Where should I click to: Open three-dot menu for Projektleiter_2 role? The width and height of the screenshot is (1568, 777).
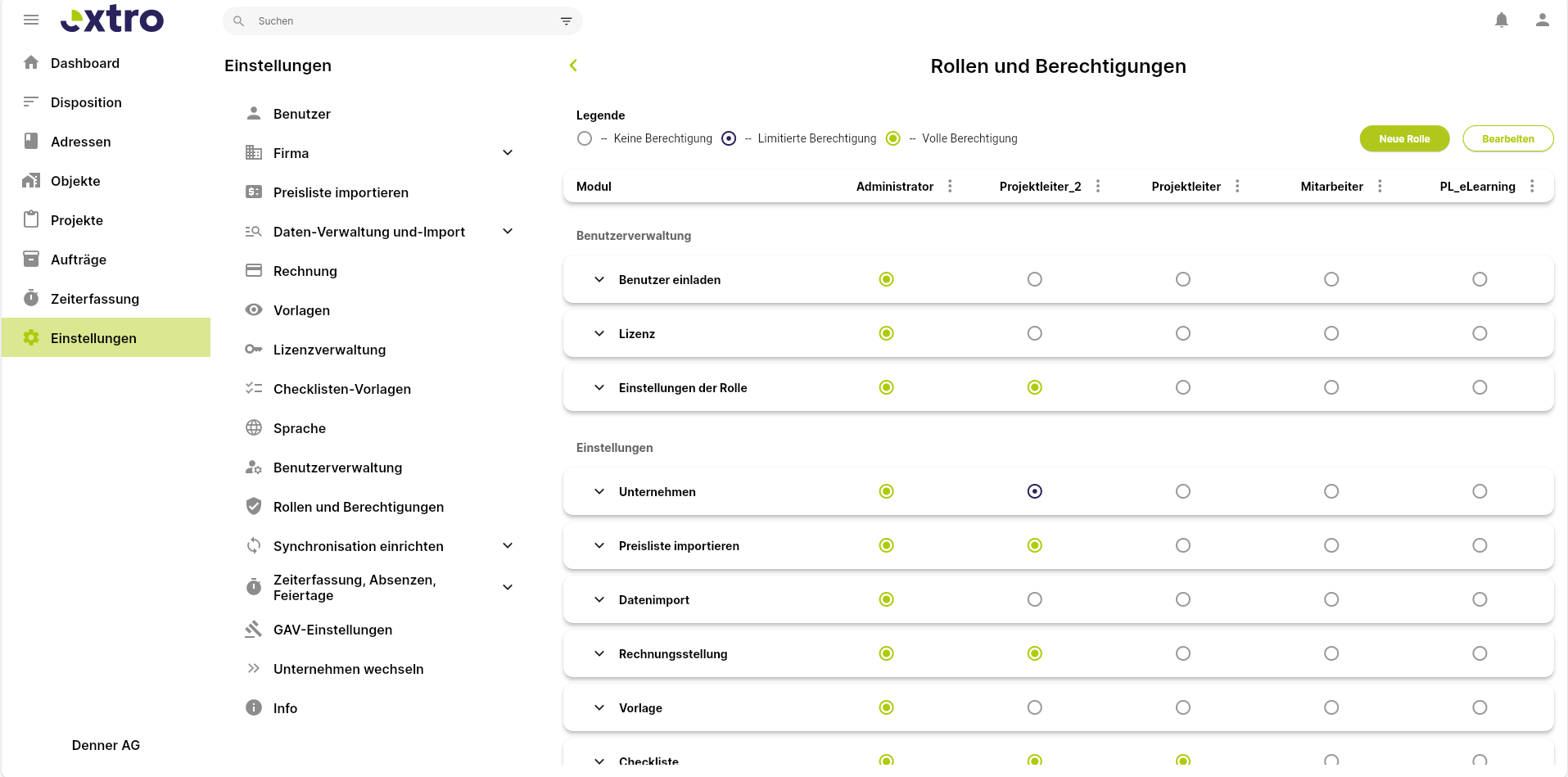point(1098,186)
